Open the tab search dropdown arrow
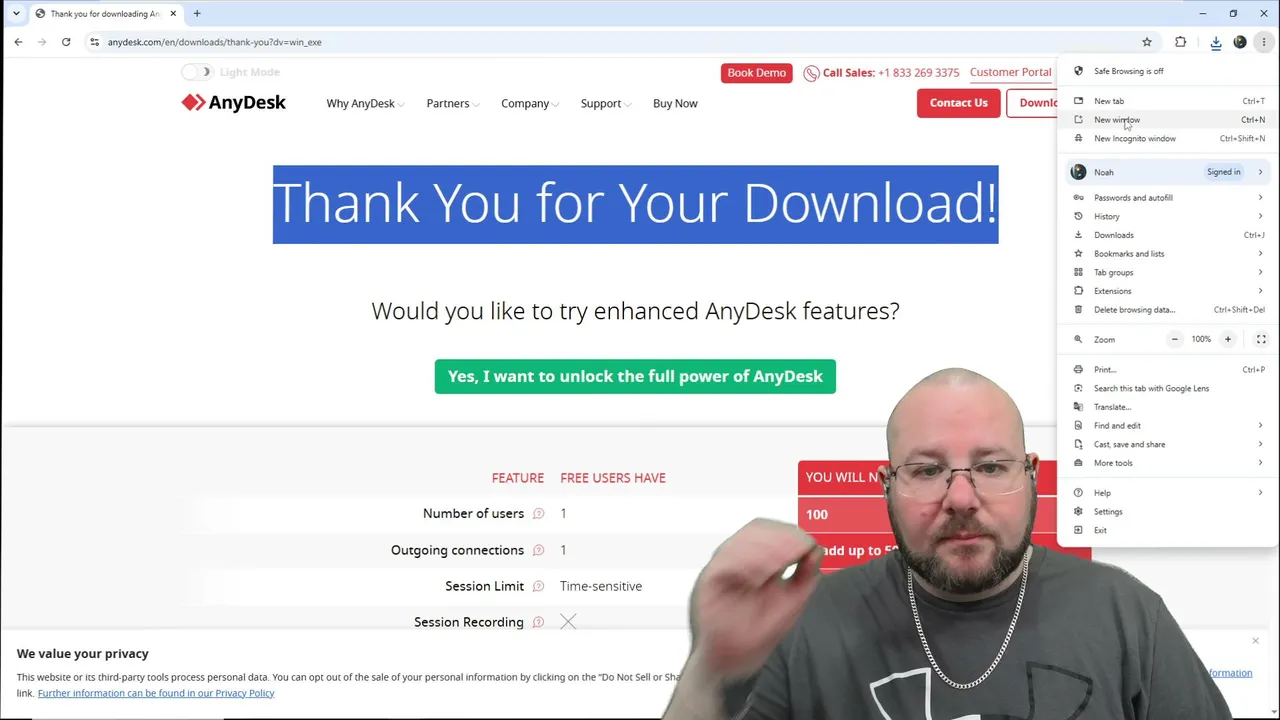 [x=16, y=14]
